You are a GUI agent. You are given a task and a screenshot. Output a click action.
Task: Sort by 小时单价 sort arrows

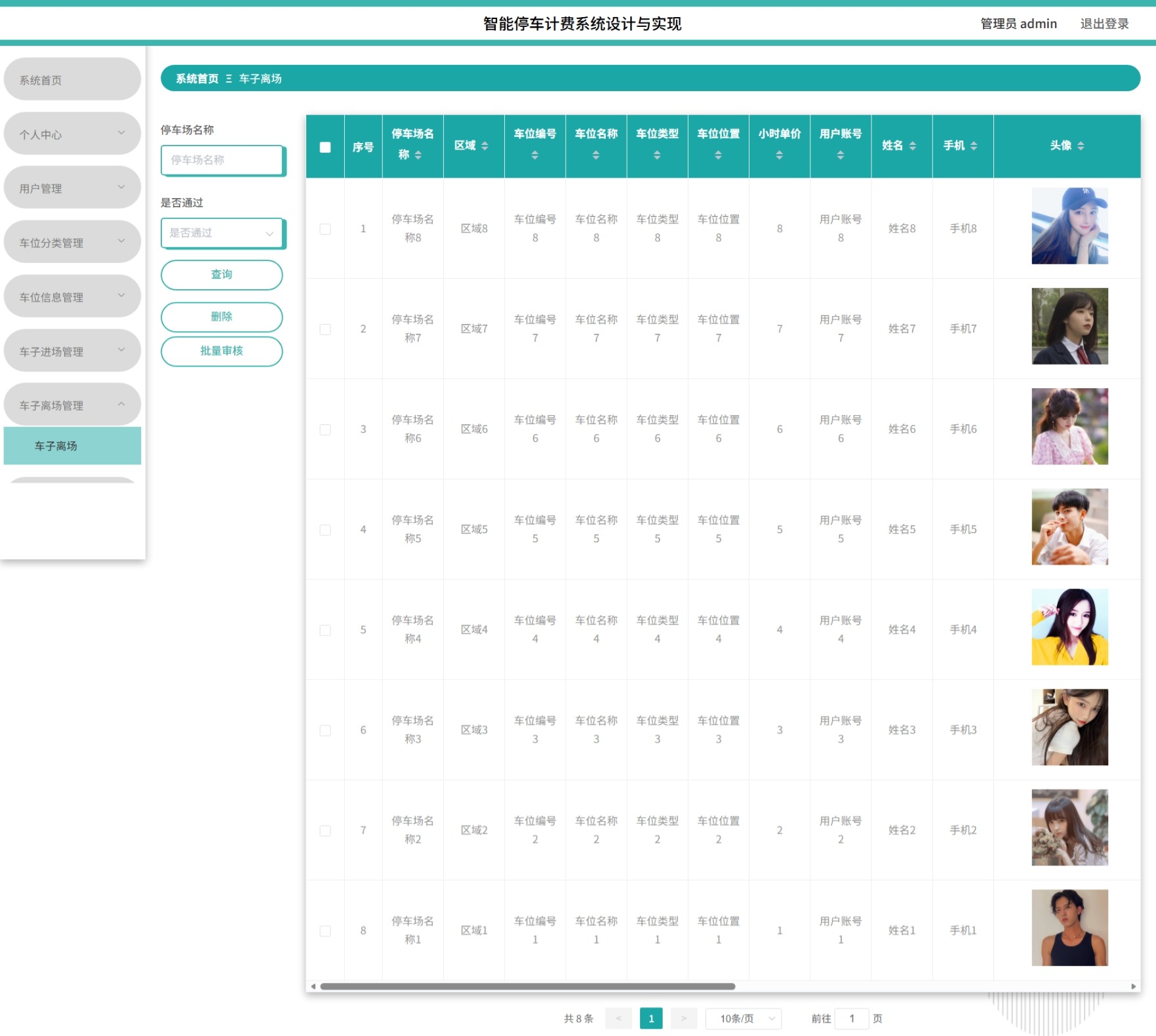point(779,155)
